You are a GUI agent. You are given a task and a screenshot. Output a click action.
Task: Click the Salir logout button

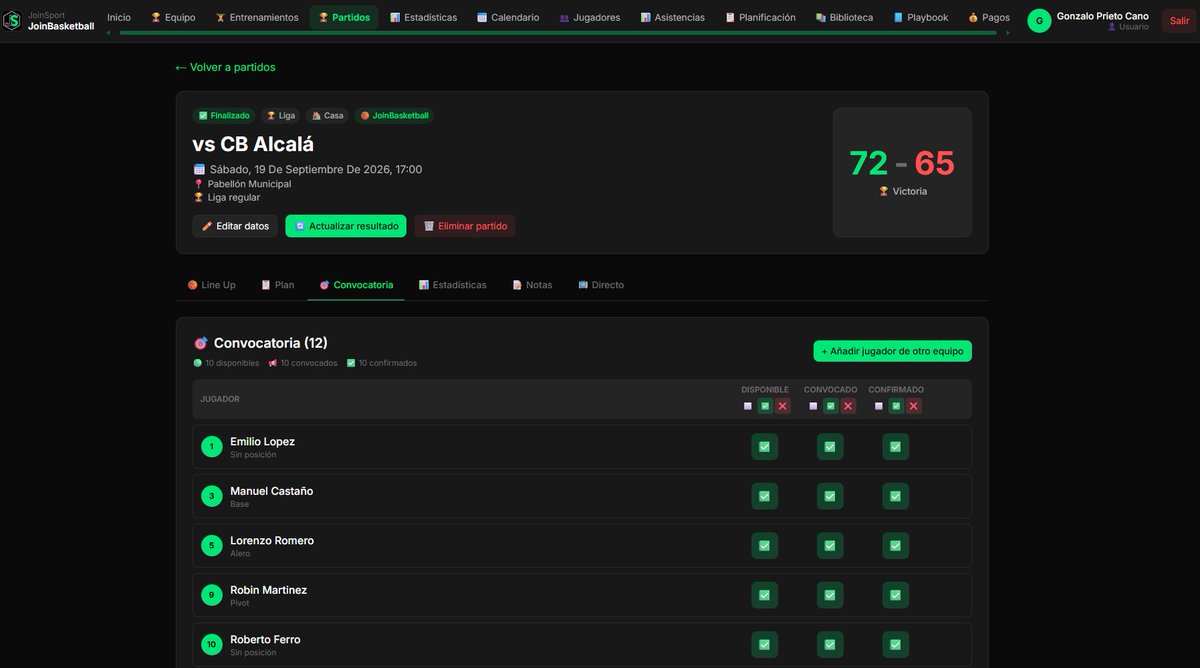1180,21
